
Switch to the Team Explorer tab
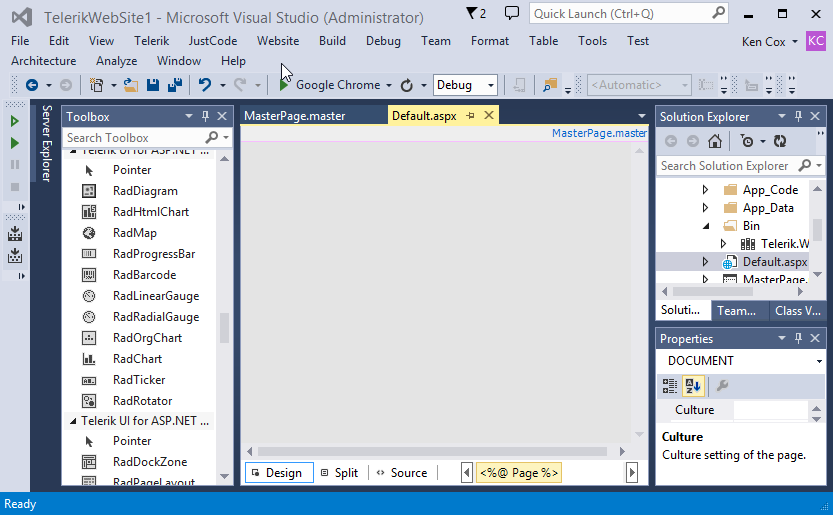(x=737, y=311)
